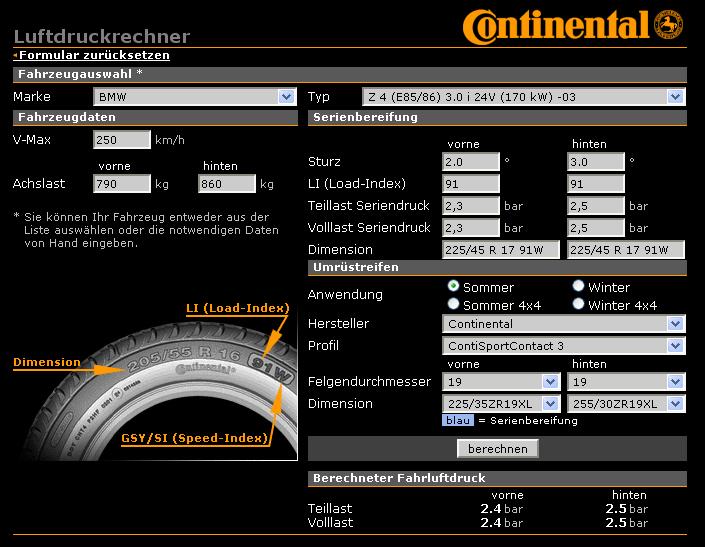
Task: Open rear Dimension 255/30ZR19XL dropdown
Action: pos(626,404)
